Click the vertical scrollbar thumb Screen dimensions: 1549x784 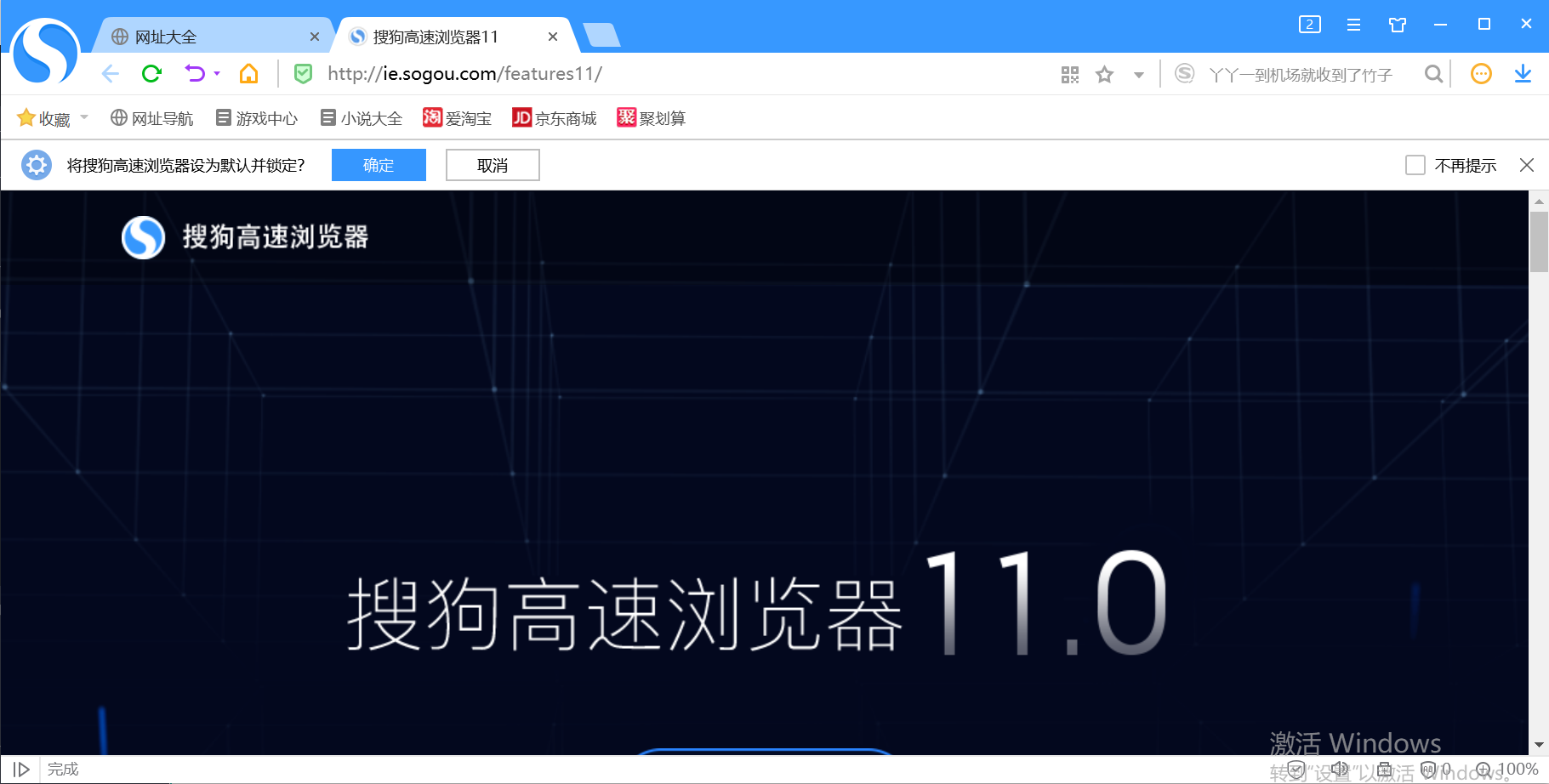coord(1539,241)
